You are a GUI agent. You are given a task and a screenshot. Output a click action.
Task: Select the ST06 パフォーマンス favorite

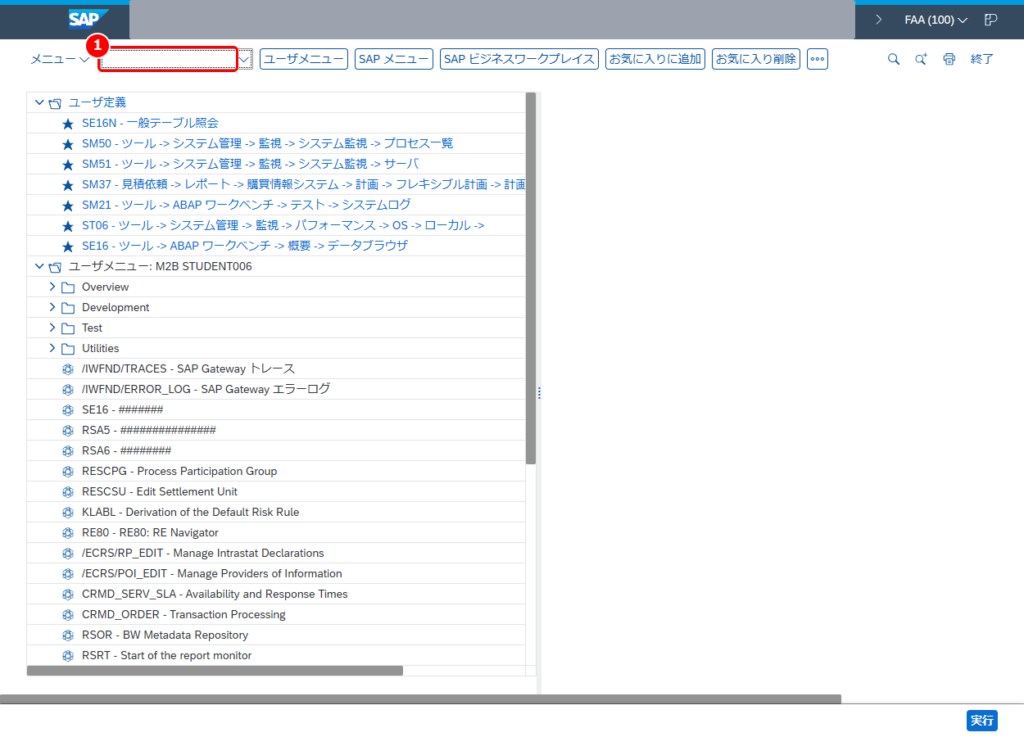pos(283,225)
